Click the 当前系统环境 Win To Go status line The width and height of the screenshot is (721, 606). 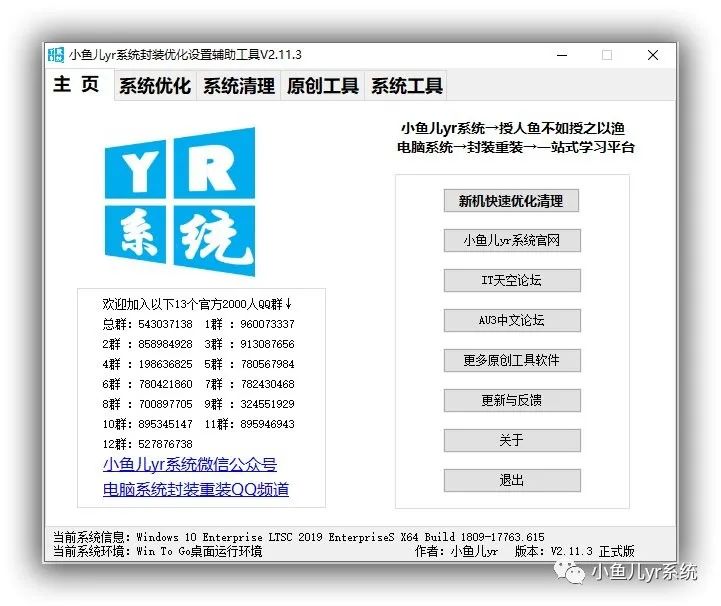158,551
